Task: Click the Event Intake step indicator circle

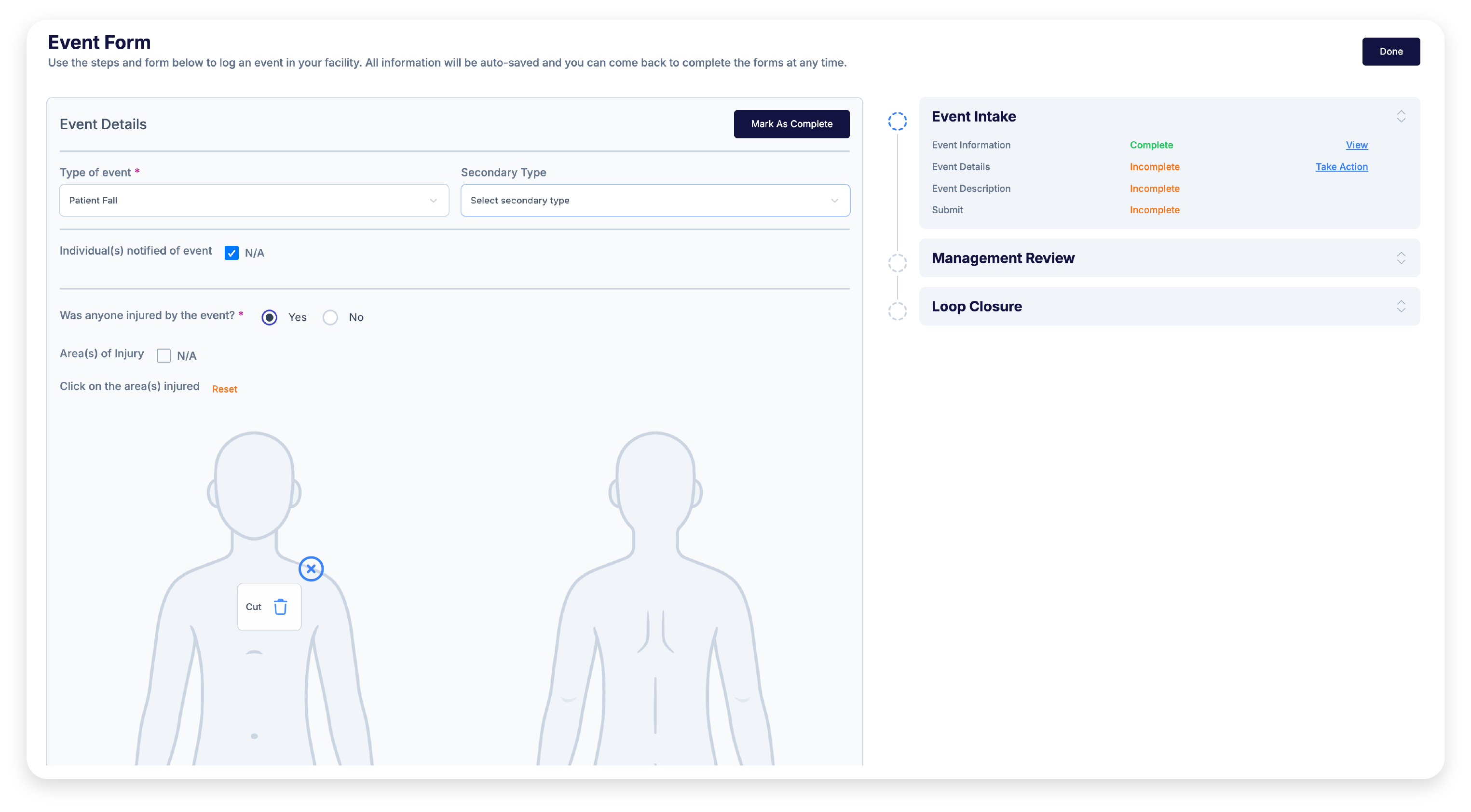Action: (897, 121)
